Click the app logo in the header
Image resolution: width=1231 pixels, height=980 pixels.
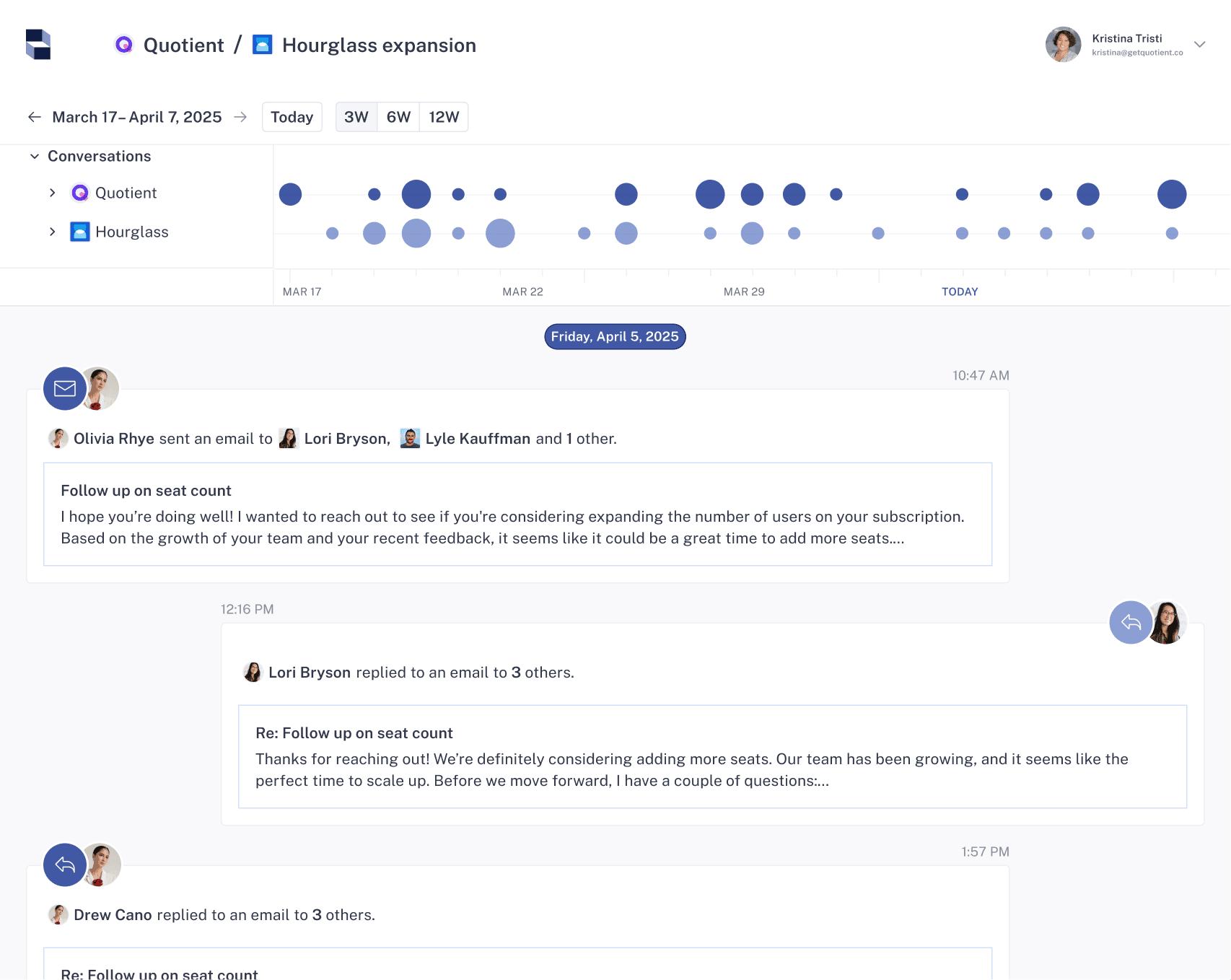(x=38, y=44)
